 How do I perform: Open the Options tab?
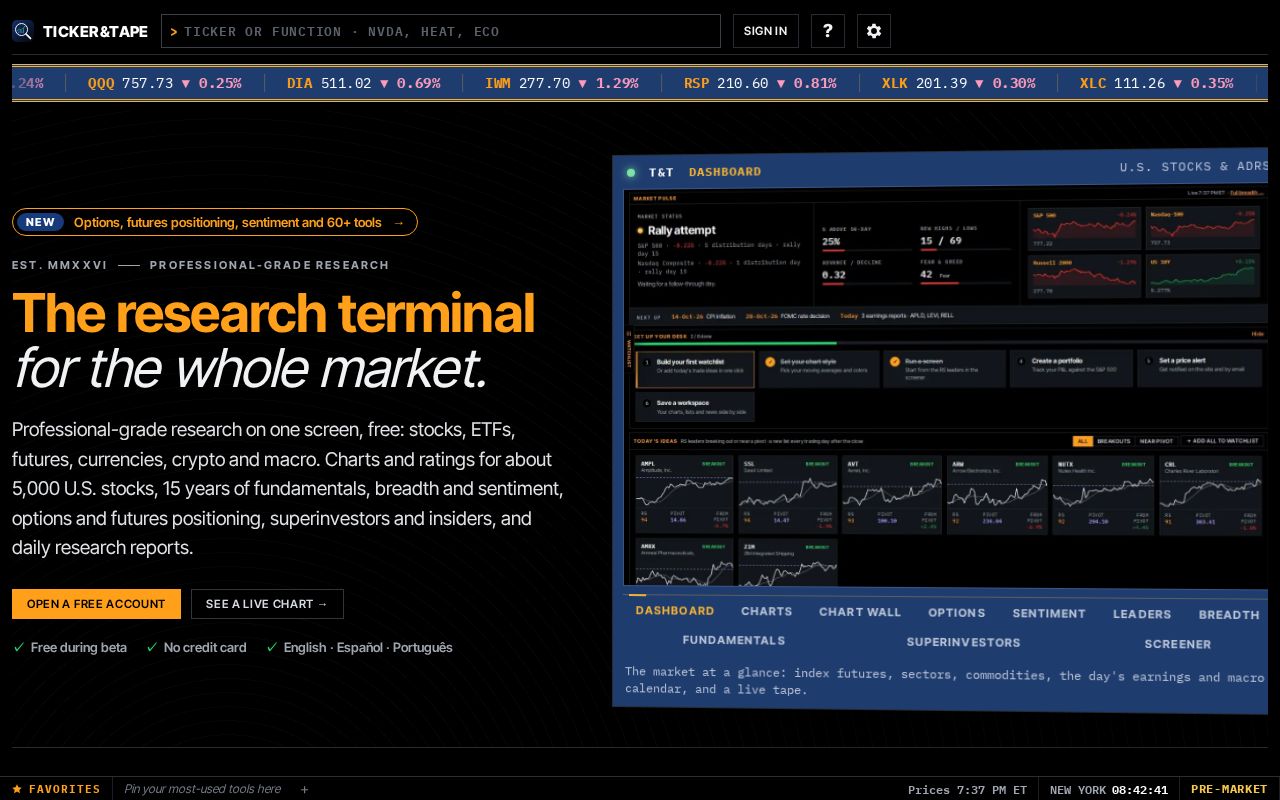click(x=957, y=613)
